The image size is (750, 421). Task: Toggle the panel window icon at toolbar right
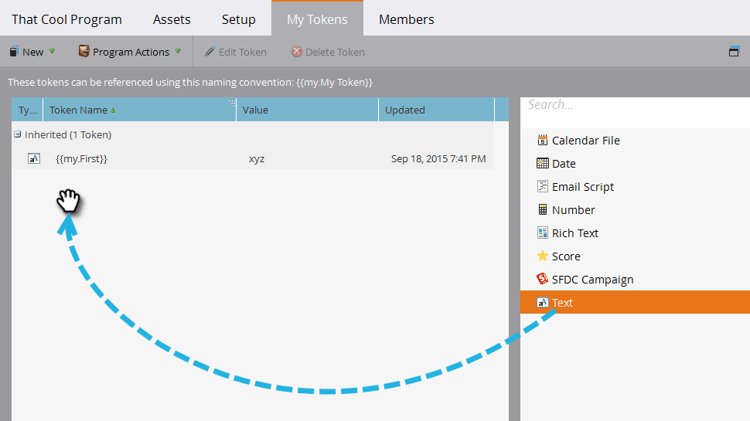pyautogui.click(x=734, y=51)
